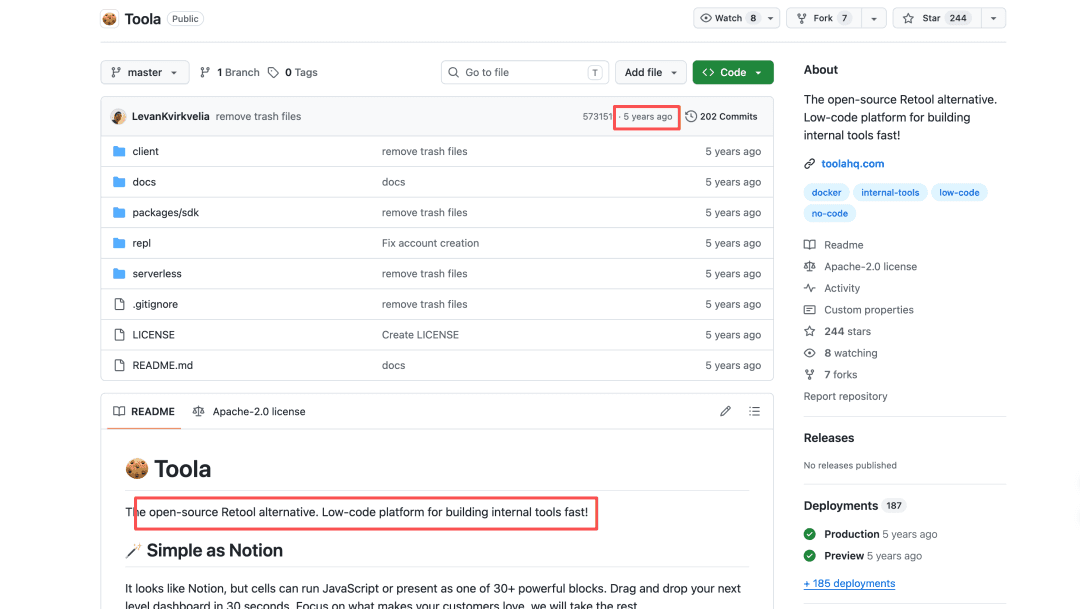This screenshot has height=609, width=1080.
Task: Open the Preview deployment
Action: point(844,556)
